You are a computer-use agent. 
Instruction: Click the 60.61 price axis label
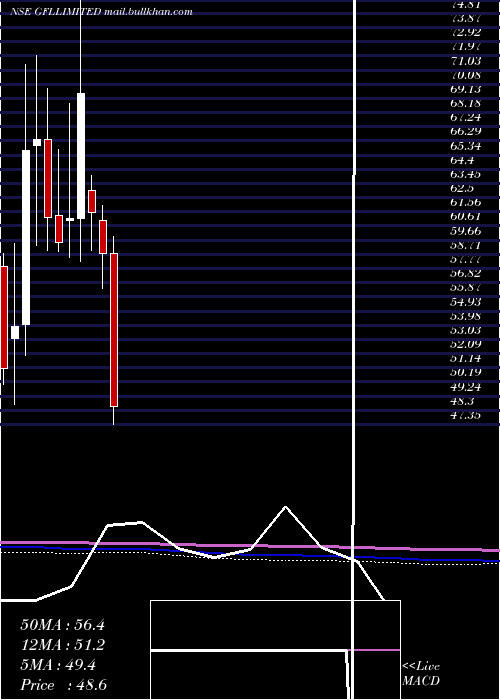click(x=466, y=217)
